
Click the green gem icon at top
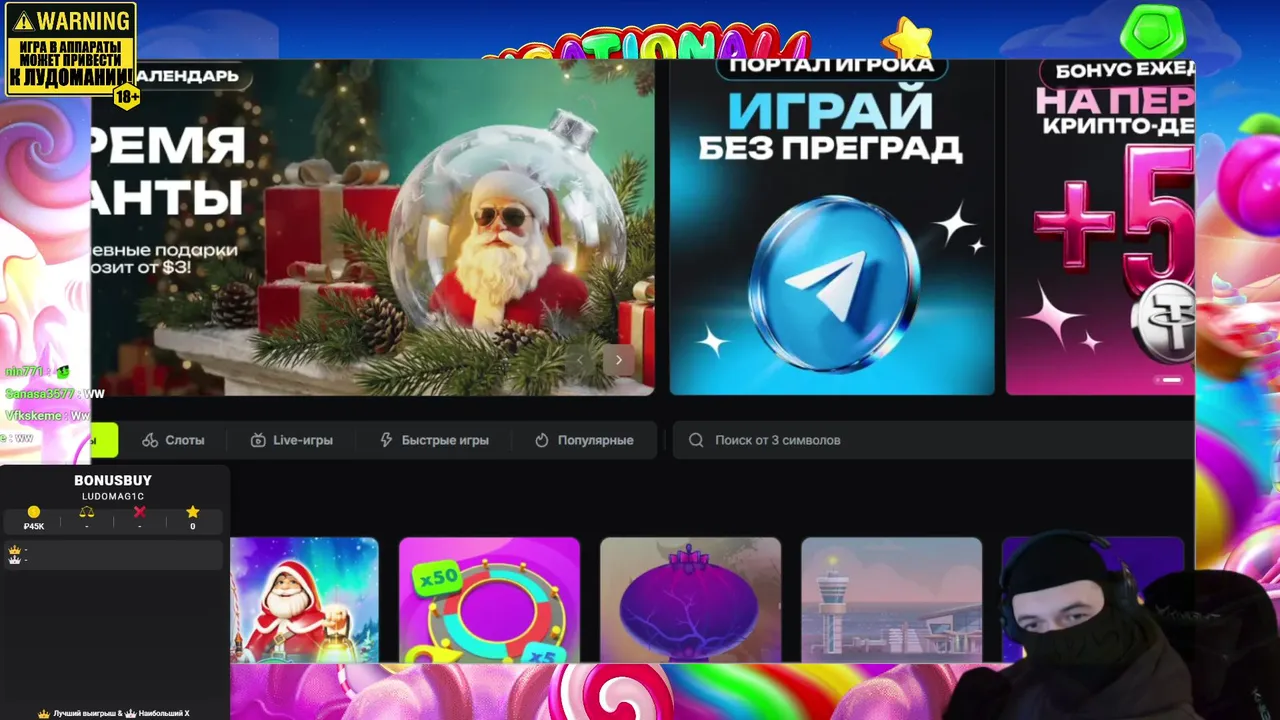coord(1152,30)
